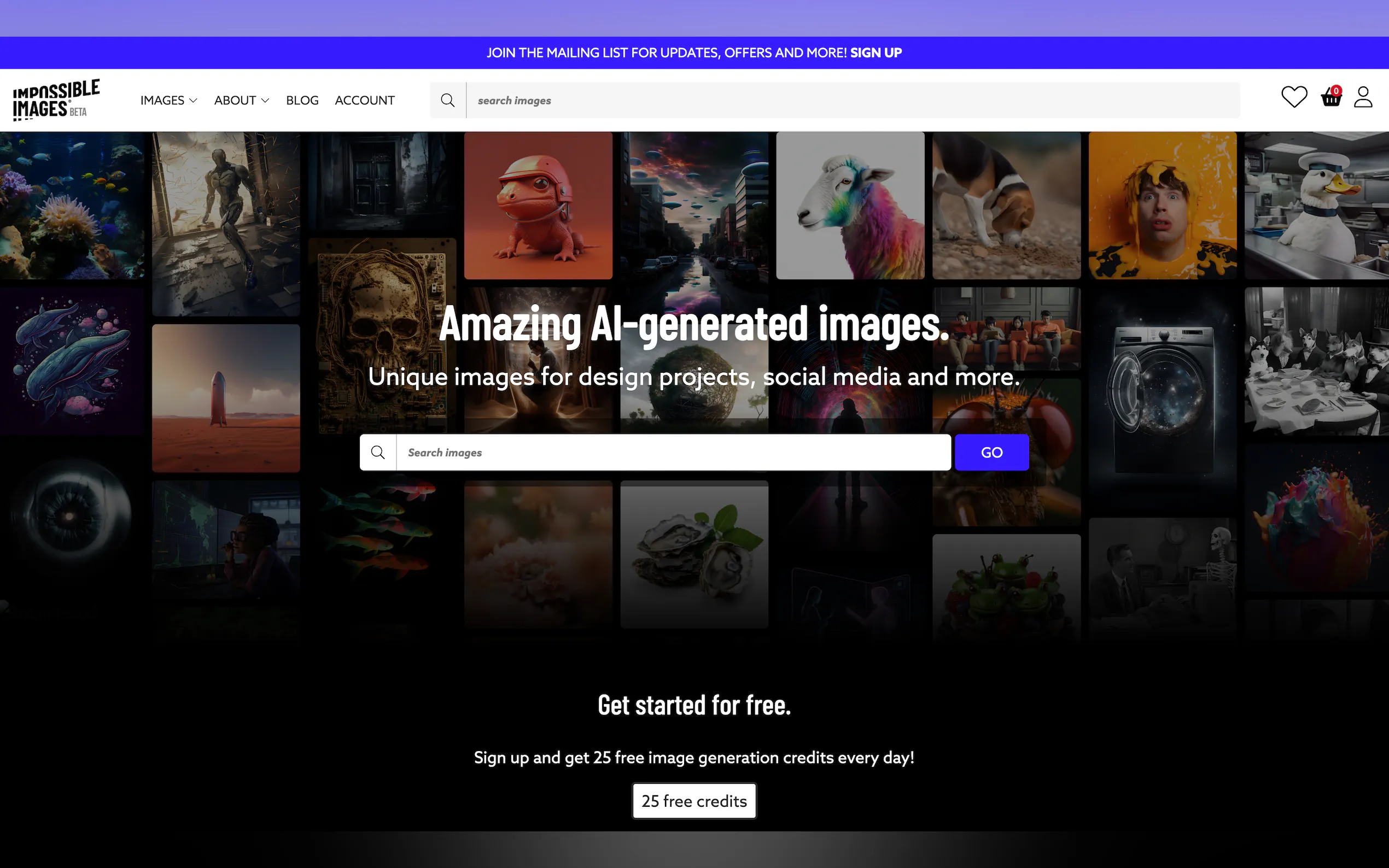The height and width of the screenshot is (868, 1389).
Task: Open the IMAGES menu chevron arrow
Action: [x=194, y=101]
